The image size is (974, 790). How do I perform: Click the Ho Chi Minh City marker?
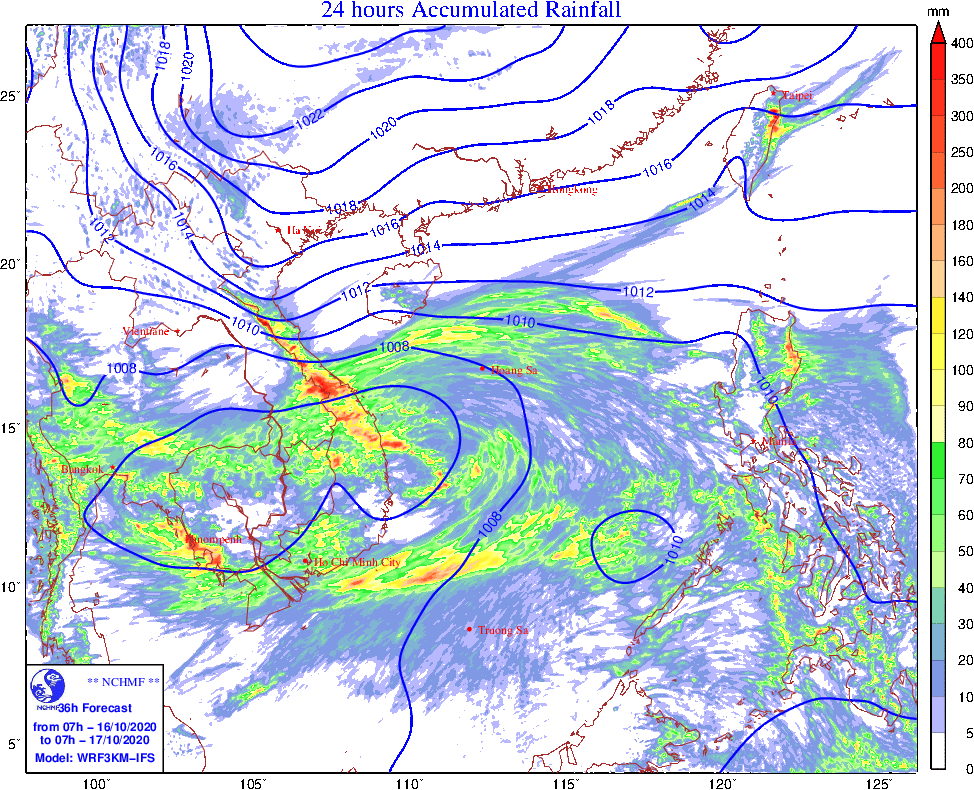(307, 561)
